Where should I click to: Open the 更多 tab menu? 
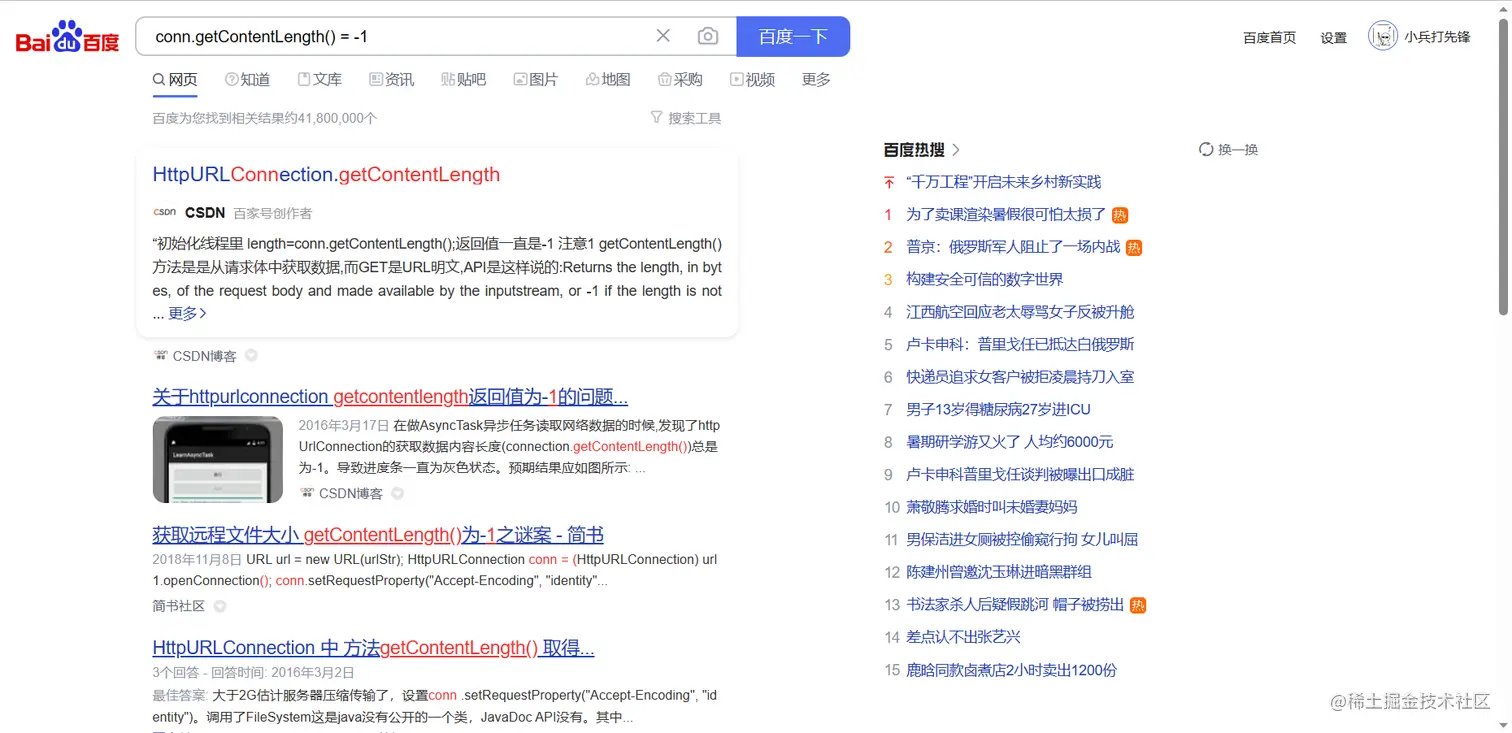pyautogui.click(x=816, y=80)
